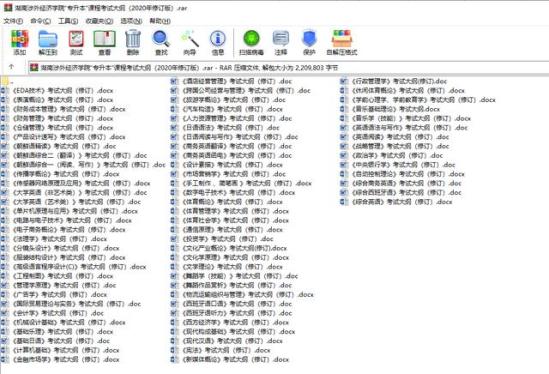Show archive 信息 (Info) icon
Image resolution: width=549 pixels, height=374 pixels.
217,43
